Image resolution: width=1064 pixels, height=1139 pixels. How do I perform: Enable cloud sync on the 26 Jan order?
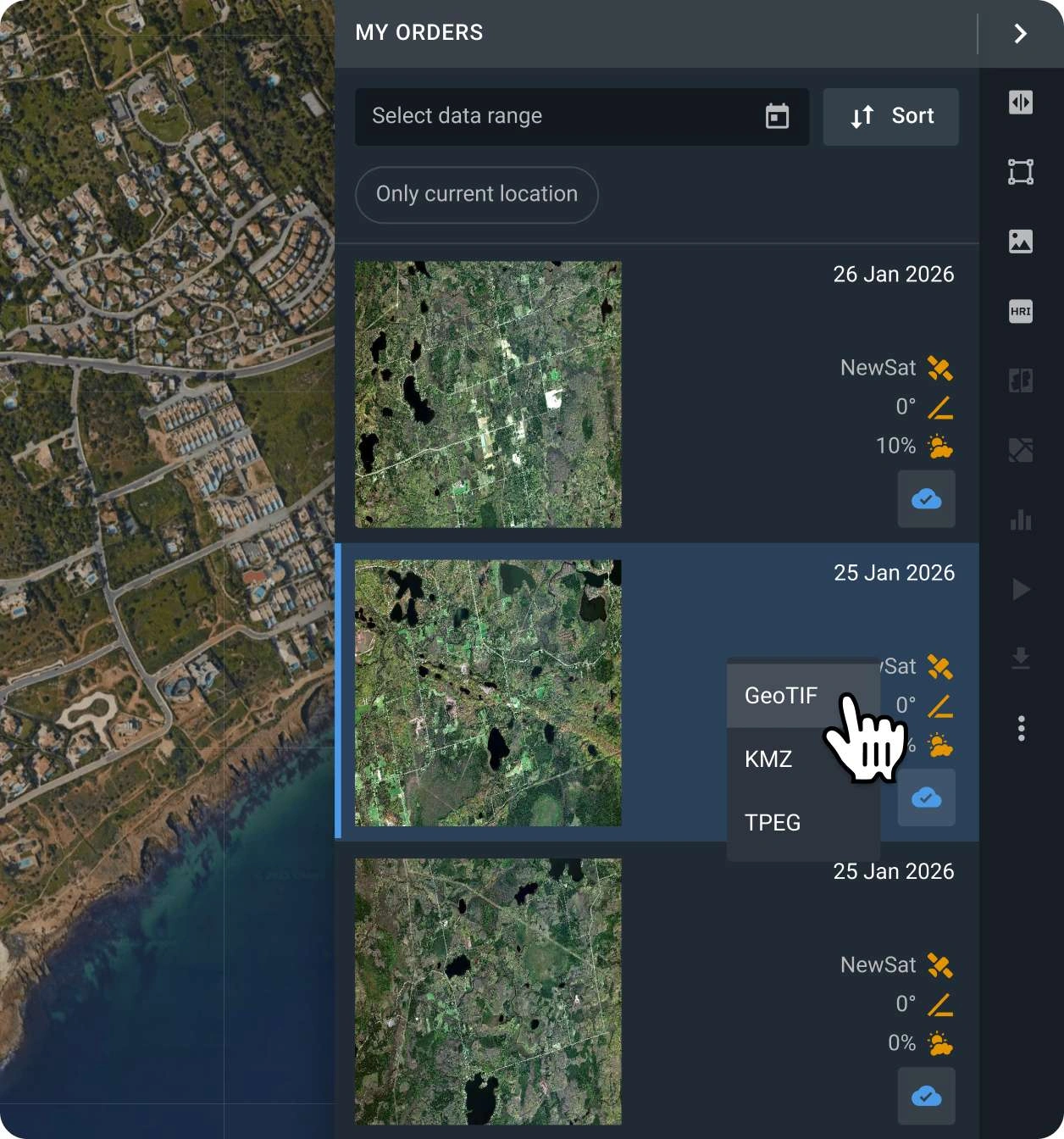click(x=926, y=499)
